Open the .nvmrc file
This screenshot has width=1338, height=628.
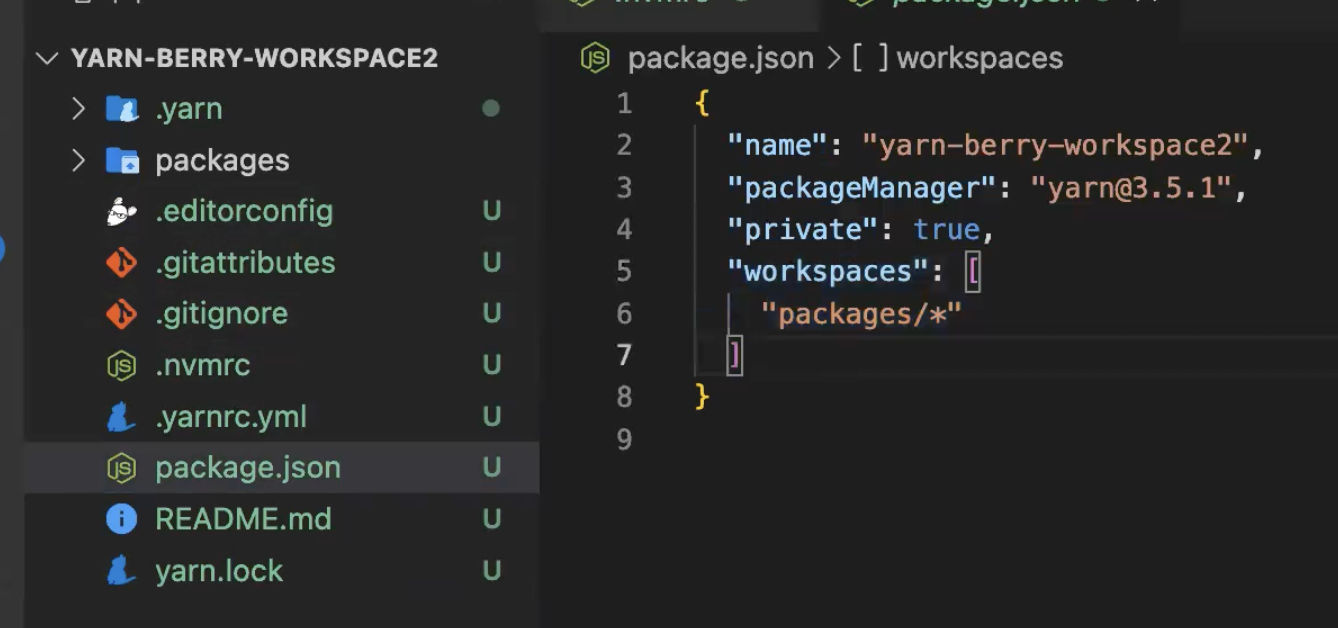point(203,366)
